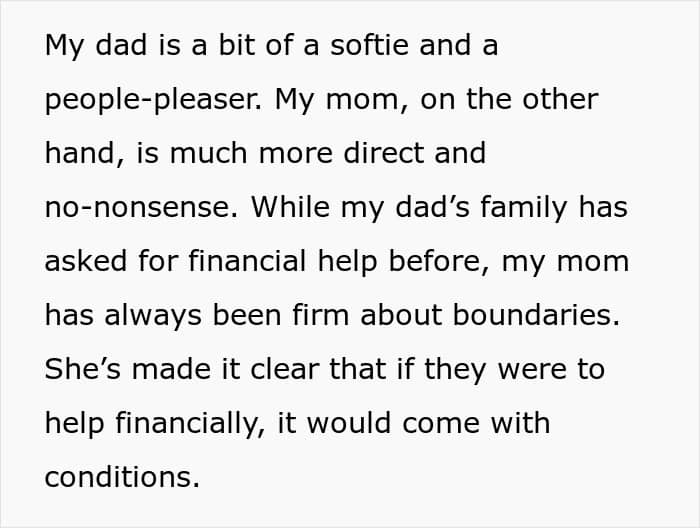The height and width of the screenshot is (528, 700).
Task: Click the word "financially" in the text
Action: click(187, 424)
